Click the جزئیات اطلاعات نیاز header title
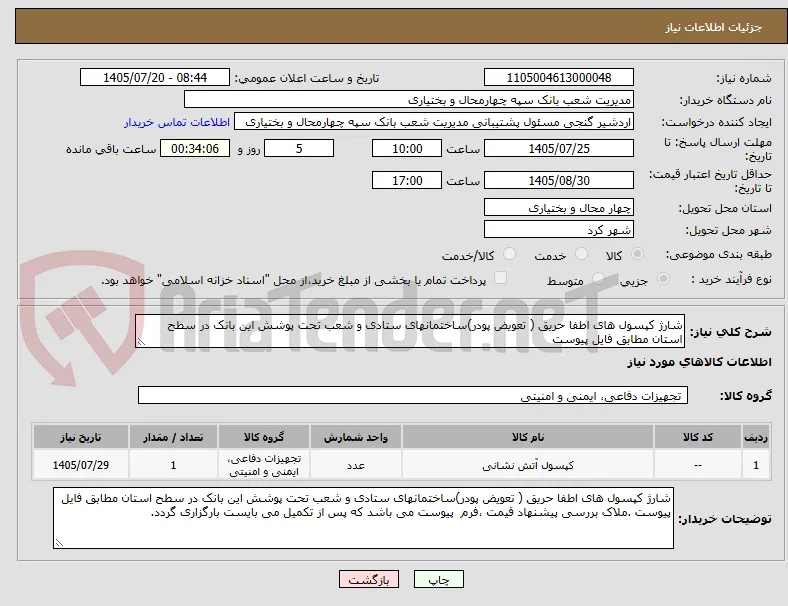Screen dimensions: 788x606 [x=714, y=27]
